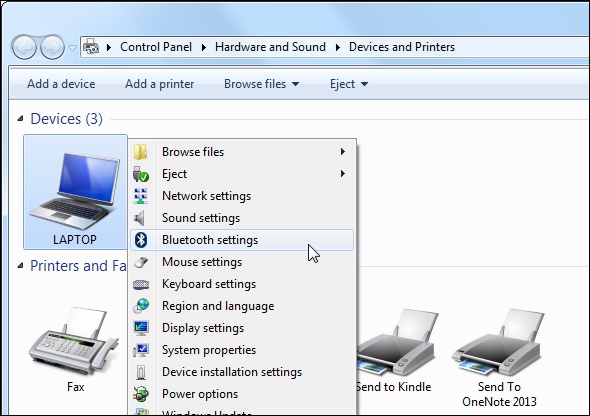Click the Power options plug icon
The height and width of the screenshot is (416, 590).
click(141, 394)
